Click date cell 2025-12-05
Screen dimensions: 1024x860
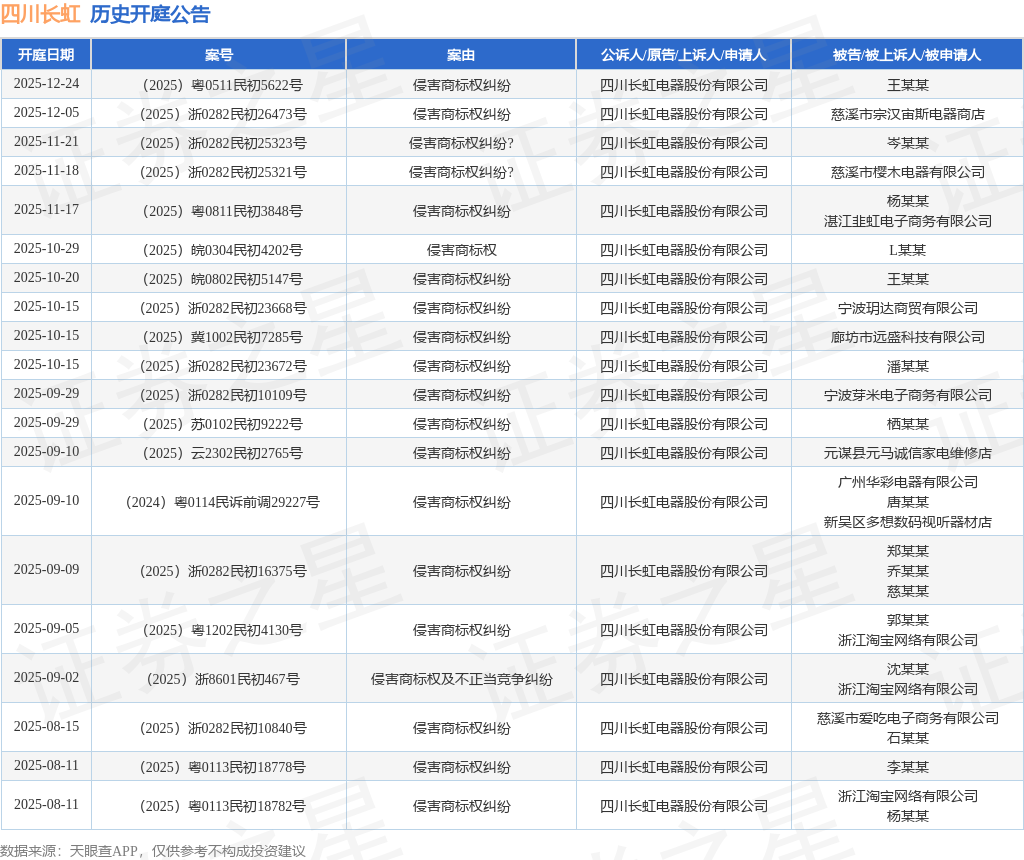coord(46,112)
